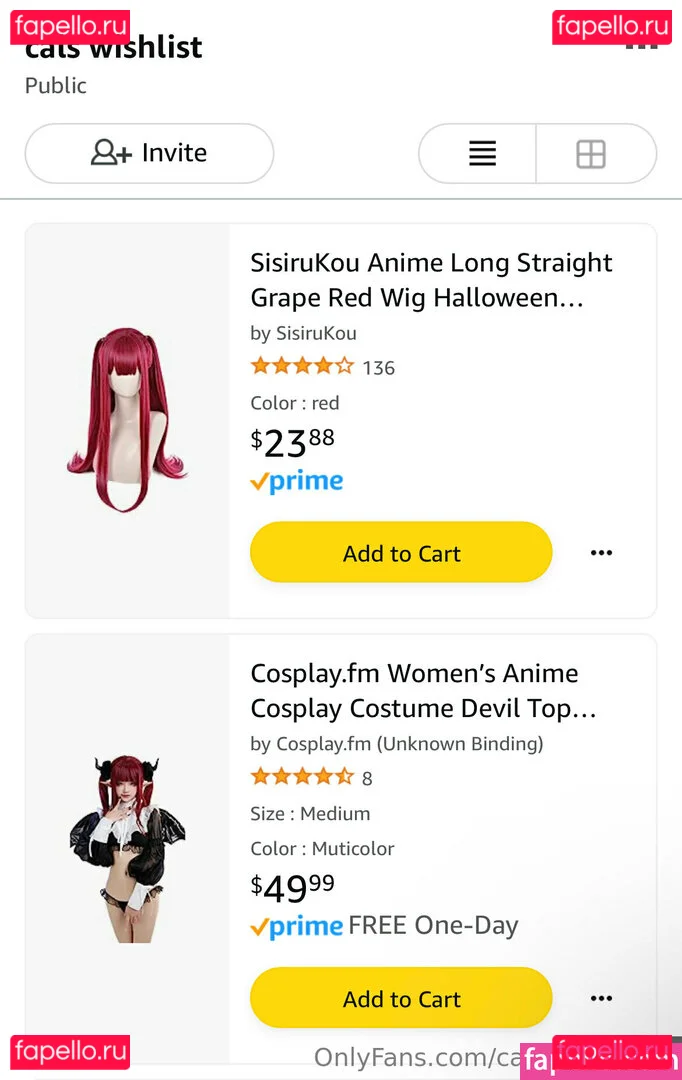Screen dimensions: 682x1080
Task: Open the SisiruKou wig product title
Action: click(431, 280)
